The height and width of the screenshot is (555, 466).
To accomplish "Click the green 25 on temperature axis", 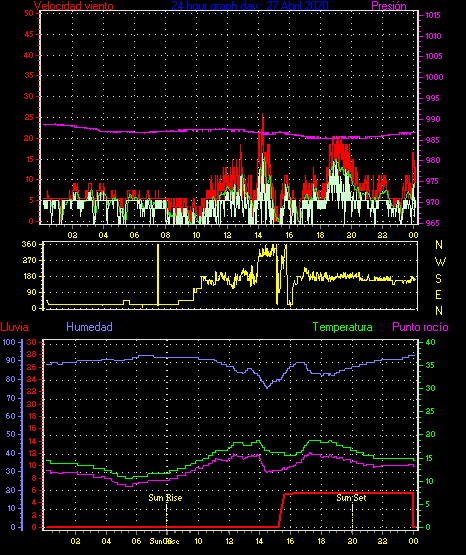I will [x=430, y=411].
